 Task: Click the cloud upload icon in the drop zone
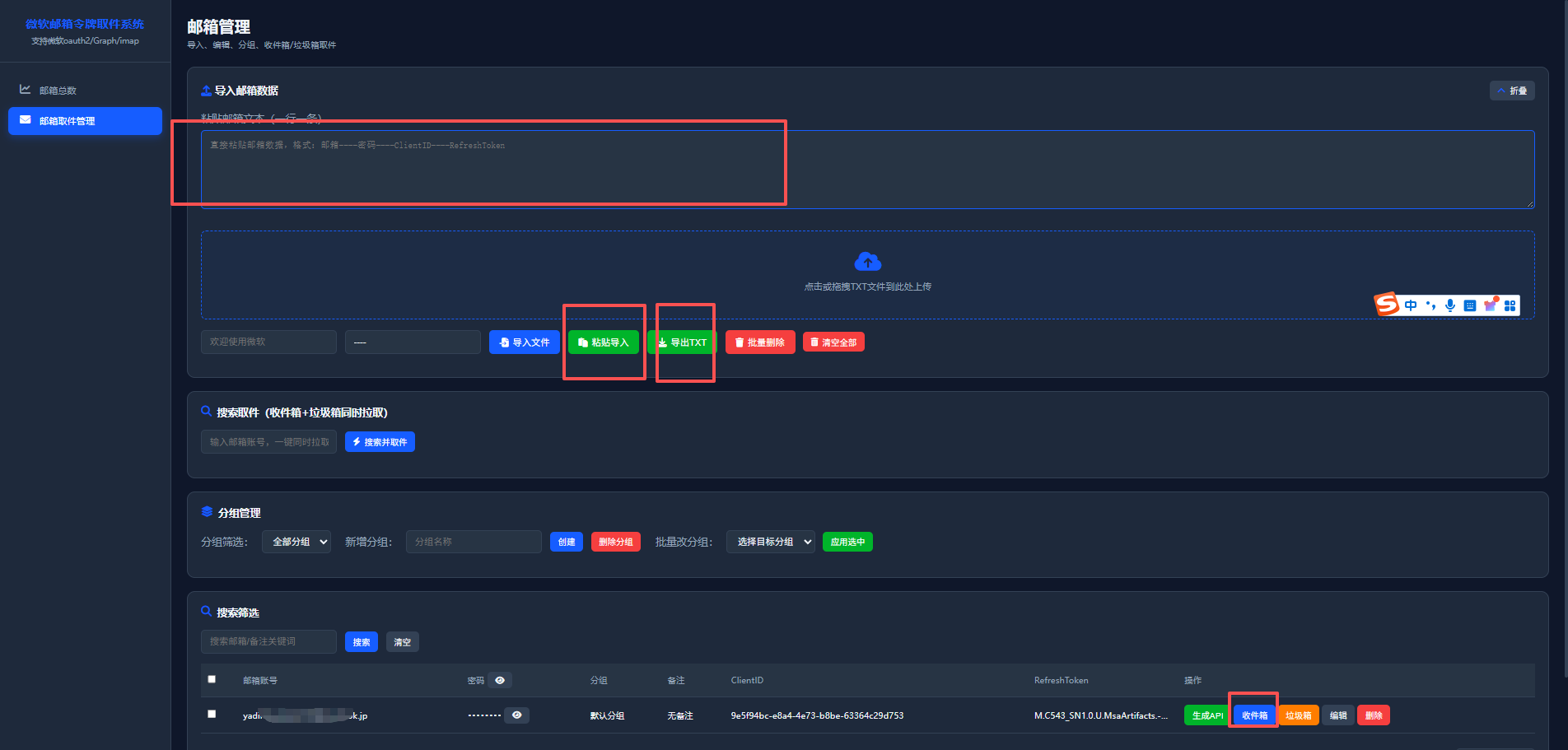868,262
